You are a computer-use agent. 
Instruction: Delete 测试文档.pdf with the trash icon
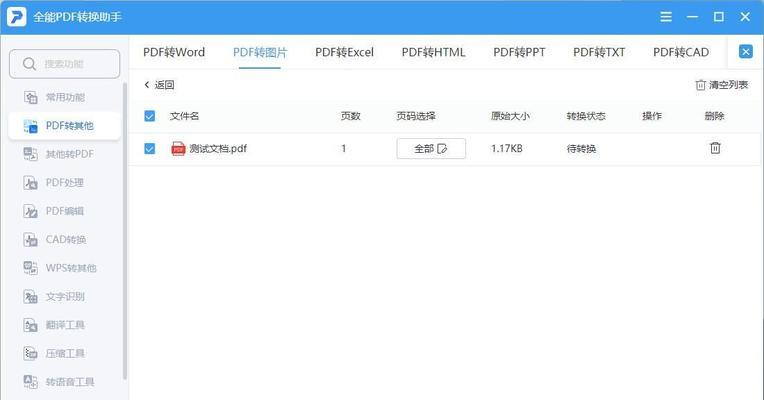tap(715, 148)
